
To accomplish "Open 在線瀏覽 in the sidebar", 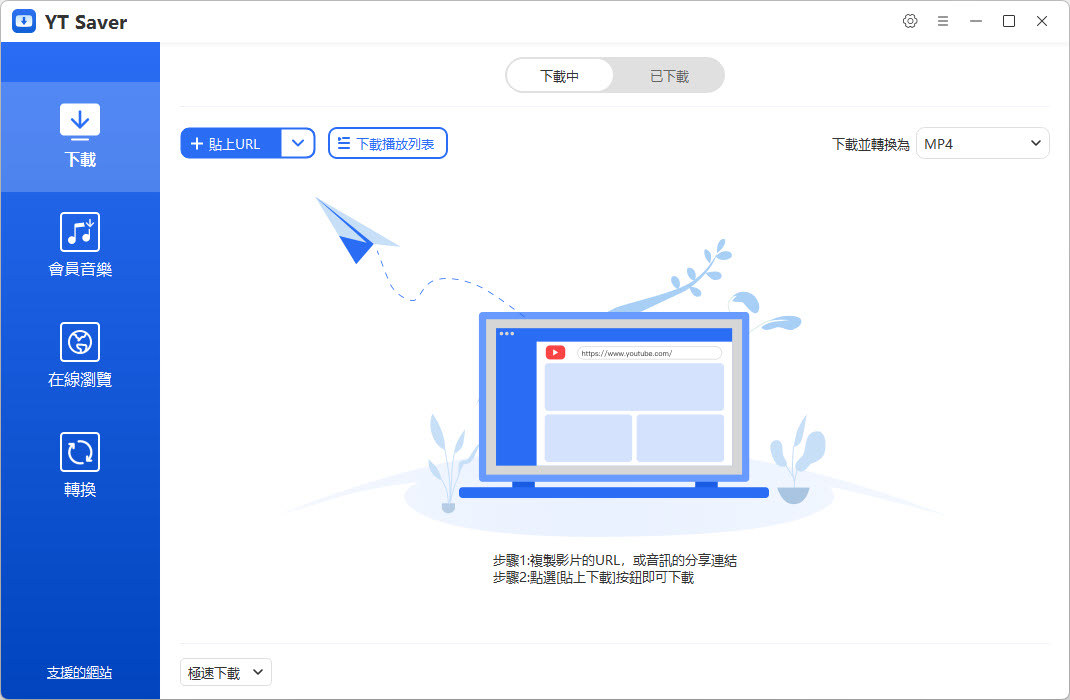I will (x=79, y=355).
